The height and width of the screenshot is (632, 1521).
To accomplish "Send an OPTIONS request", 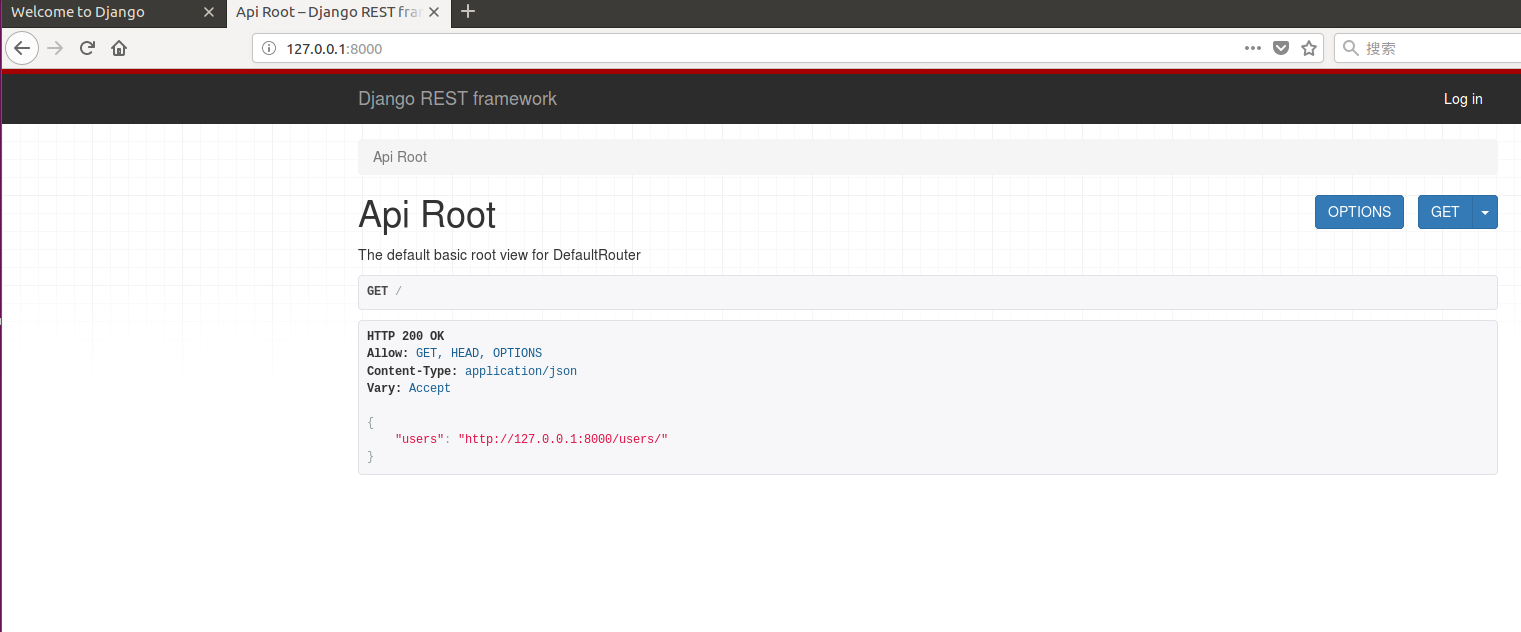I will click(1359, 212).
